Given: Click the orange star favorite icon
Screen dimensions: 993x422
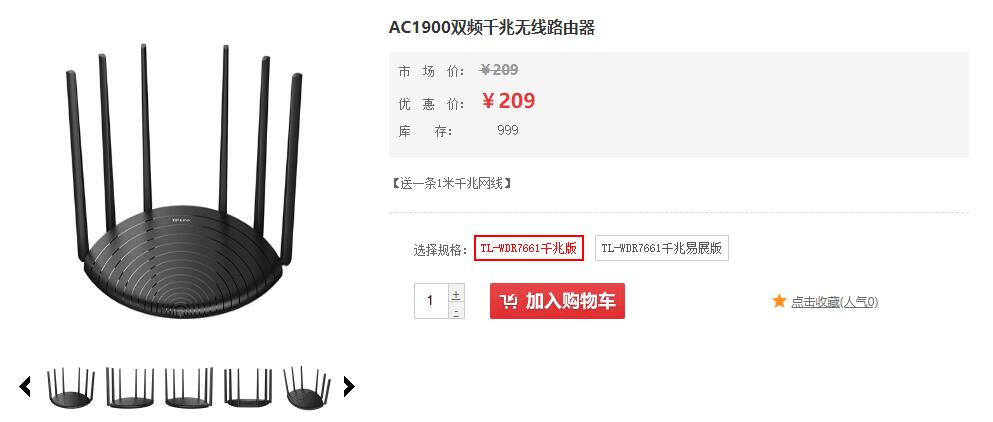Looking at the screenshot, I should coord(779,301).
